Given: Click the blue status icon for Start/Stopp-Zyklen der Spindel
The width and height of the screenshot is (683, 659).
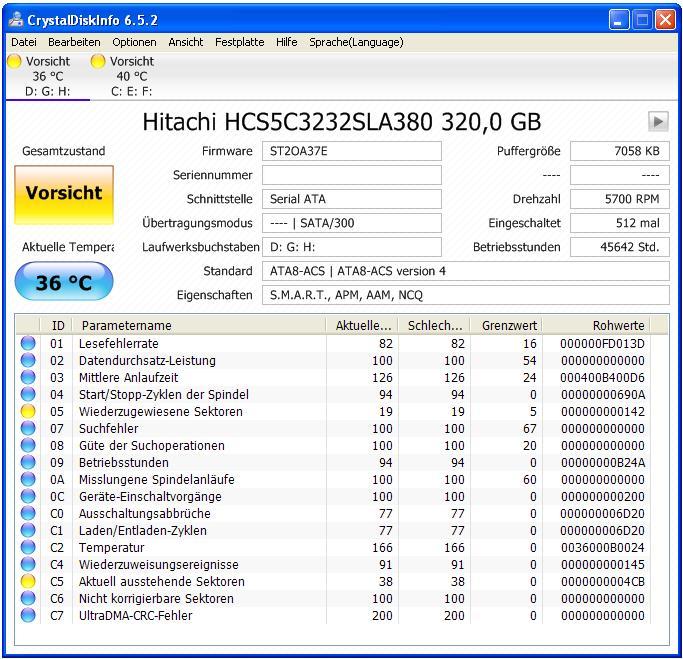Looking at the screenshot, I should pyautogui.click(x=28, y=394).
